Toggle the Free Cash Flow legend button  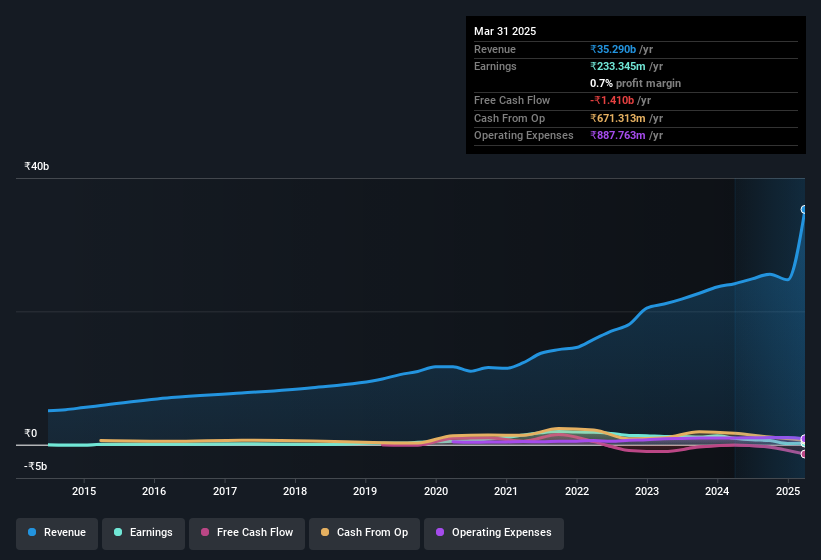pyautogui.click(x=247, y=533)
